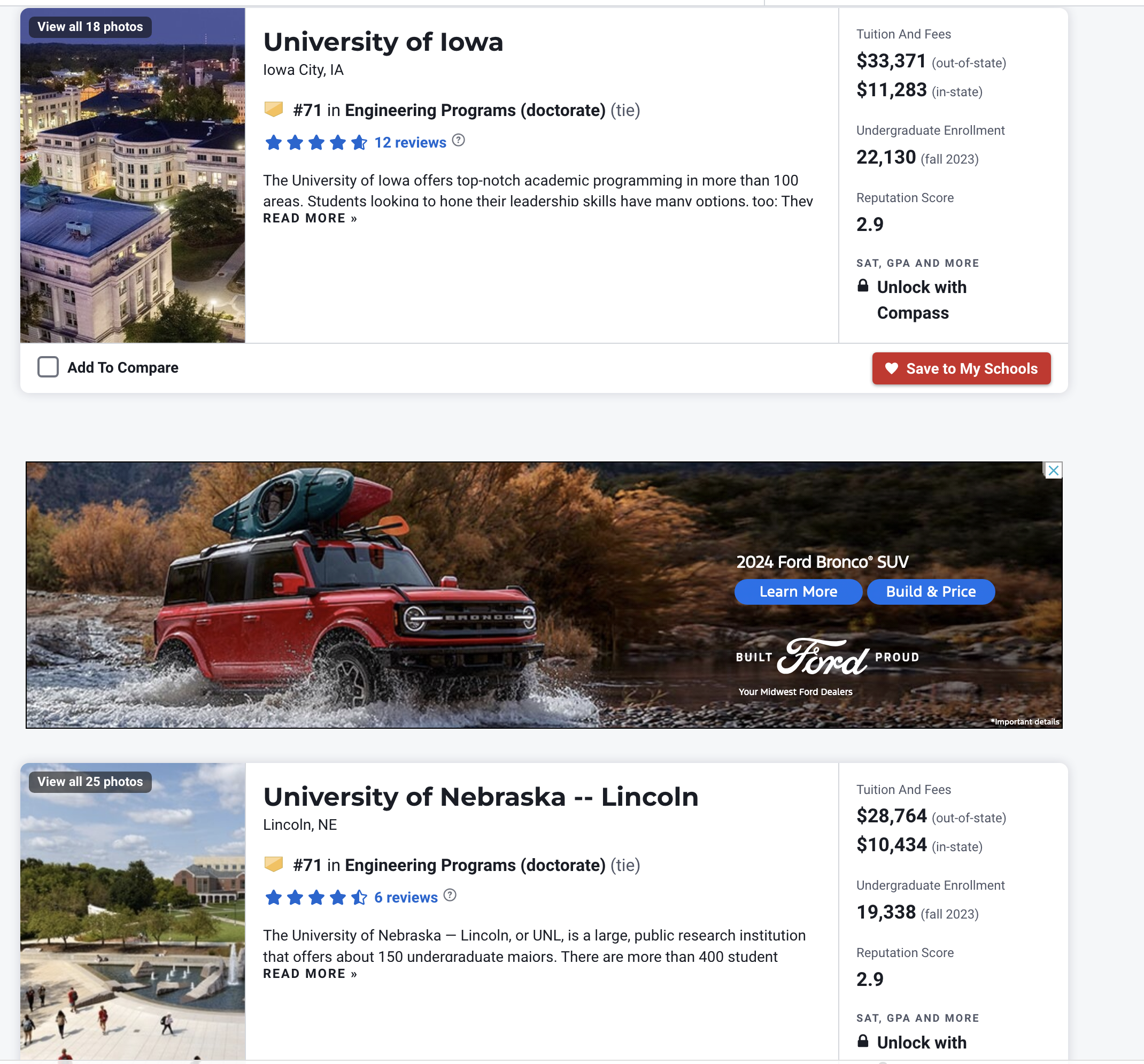This screenshot has height=1064, width=1144.
Task: Open the University of Iowa title link
Action: pos(383,42)
